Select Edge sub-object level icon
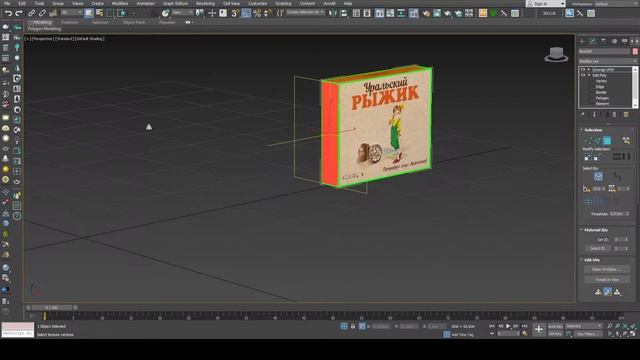Viewport: 640px width, 360px height. [598, 140]
